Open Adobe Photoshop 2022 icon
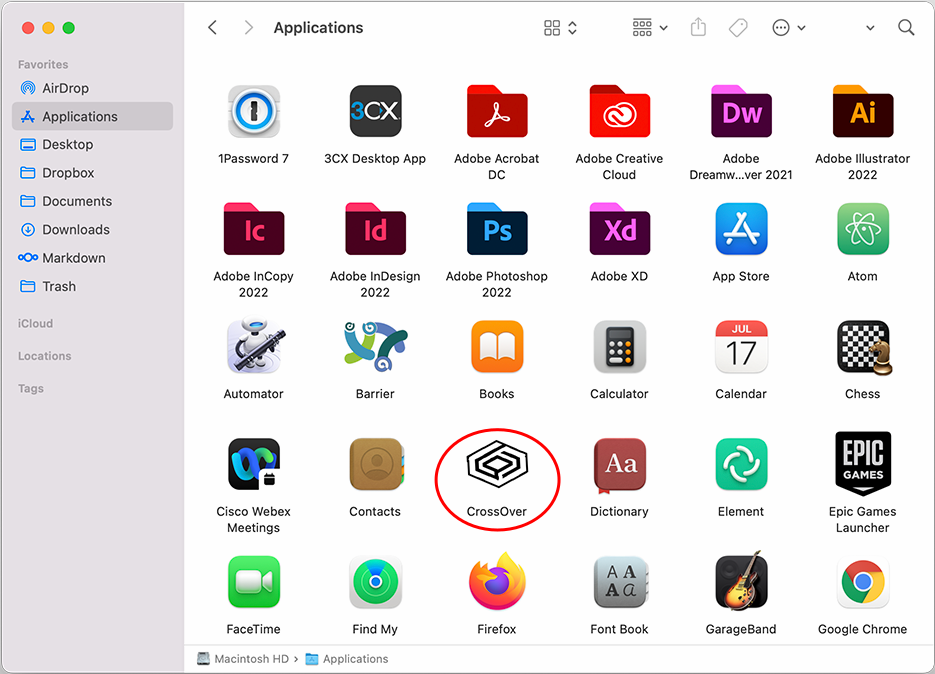935x674 pixels. 496,231
